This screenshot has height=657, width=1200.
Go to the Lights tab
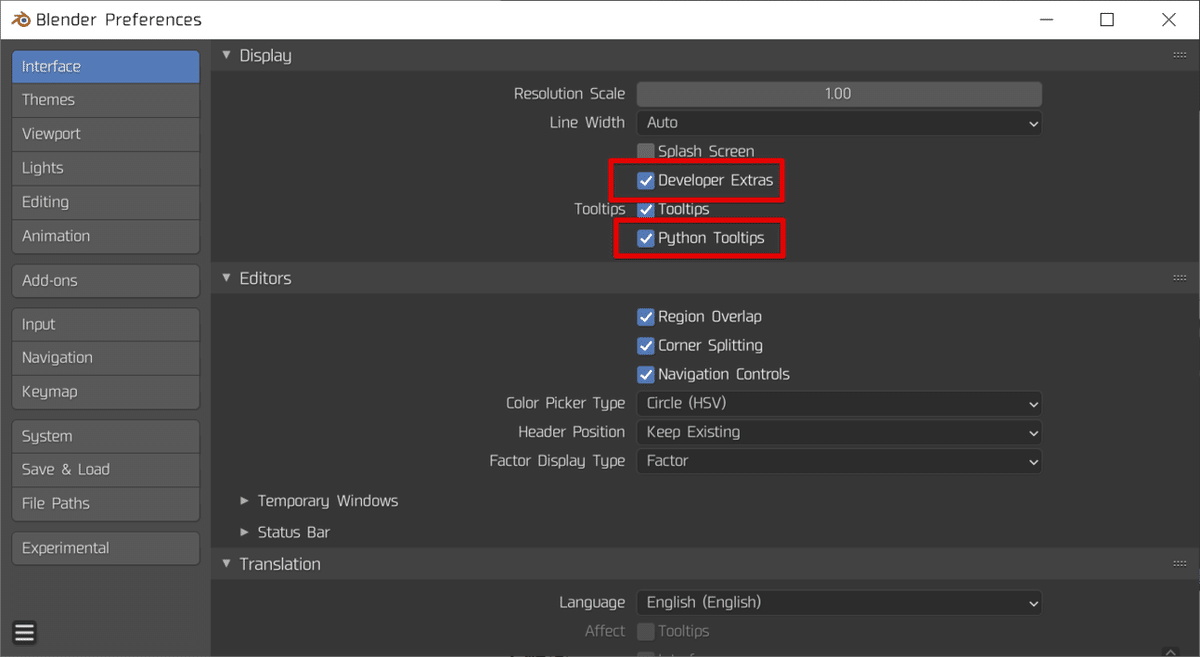click(x=105, y=168)
